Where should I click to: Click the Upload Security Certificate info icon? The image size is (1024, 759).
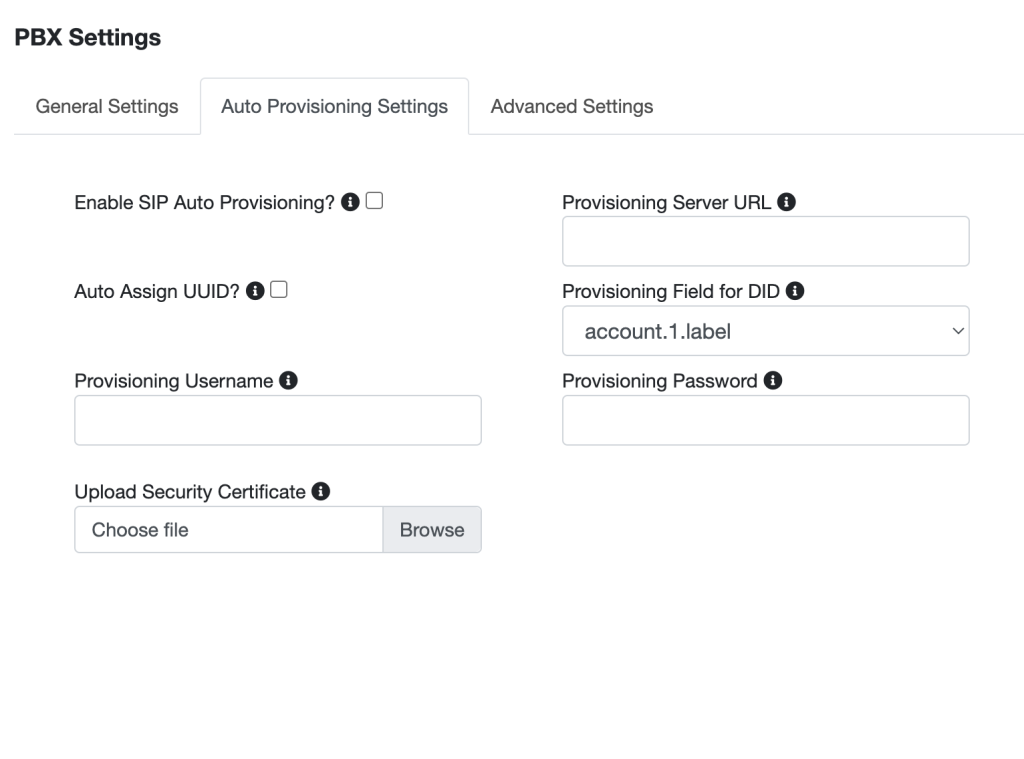click(320, 491)
